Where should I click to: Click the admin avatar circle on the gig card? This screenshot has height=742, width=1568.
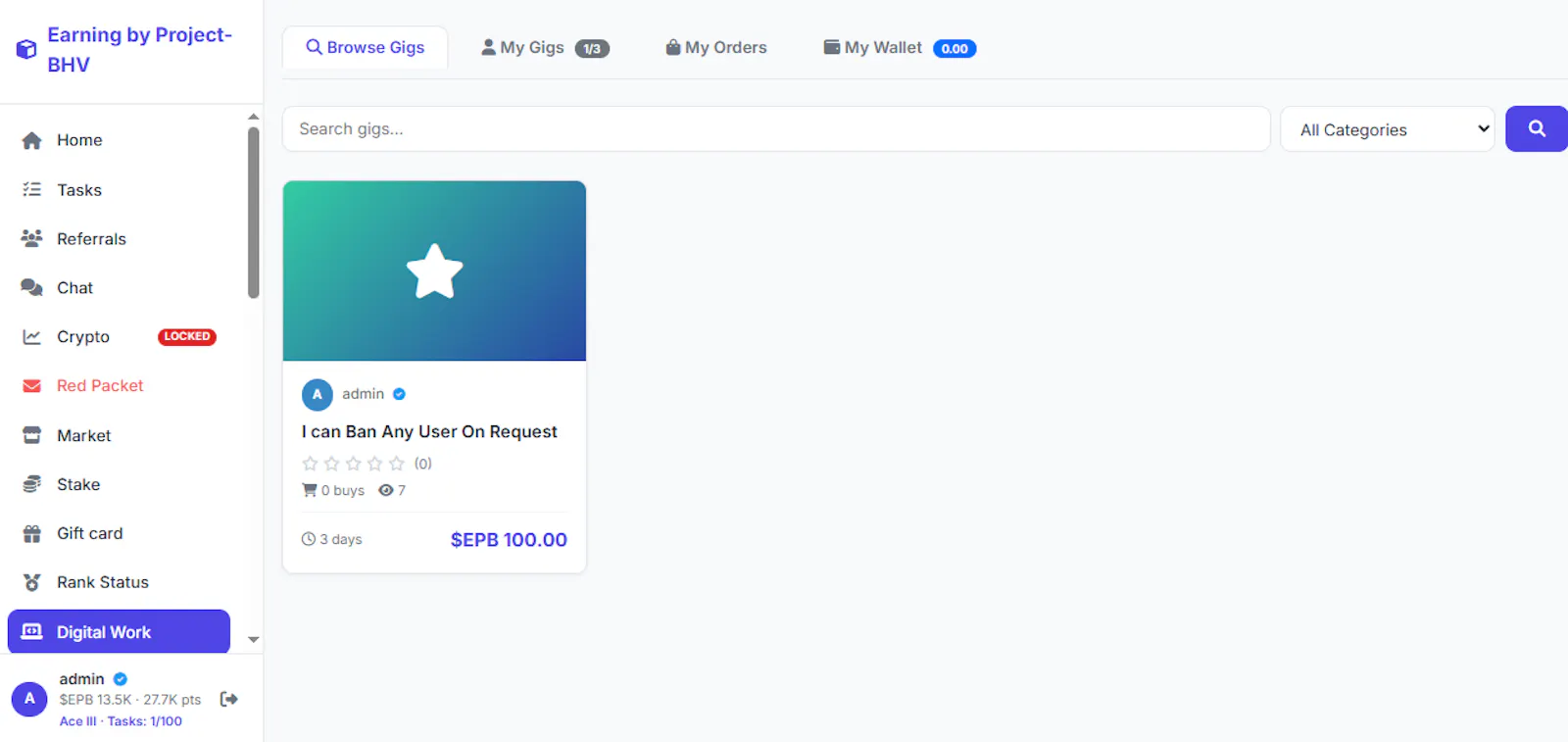tap(317, 394)
